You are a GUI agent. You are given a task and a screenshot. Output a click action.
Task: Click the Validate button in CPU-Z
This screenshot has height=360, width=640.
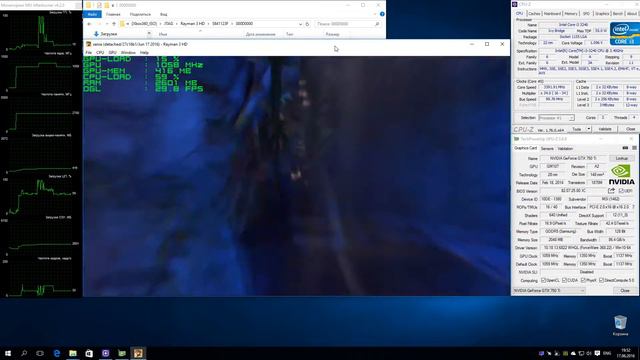(605, 129)
